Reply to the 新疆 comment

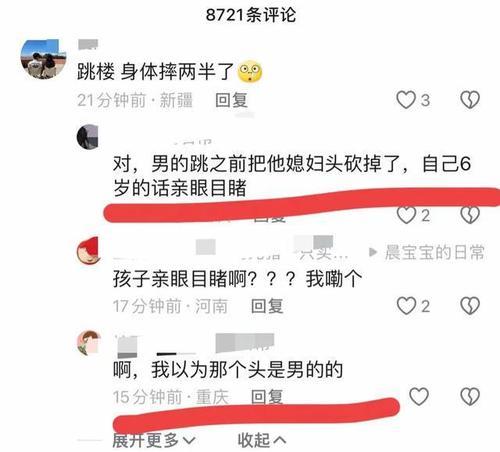click(x=231, y=100)
